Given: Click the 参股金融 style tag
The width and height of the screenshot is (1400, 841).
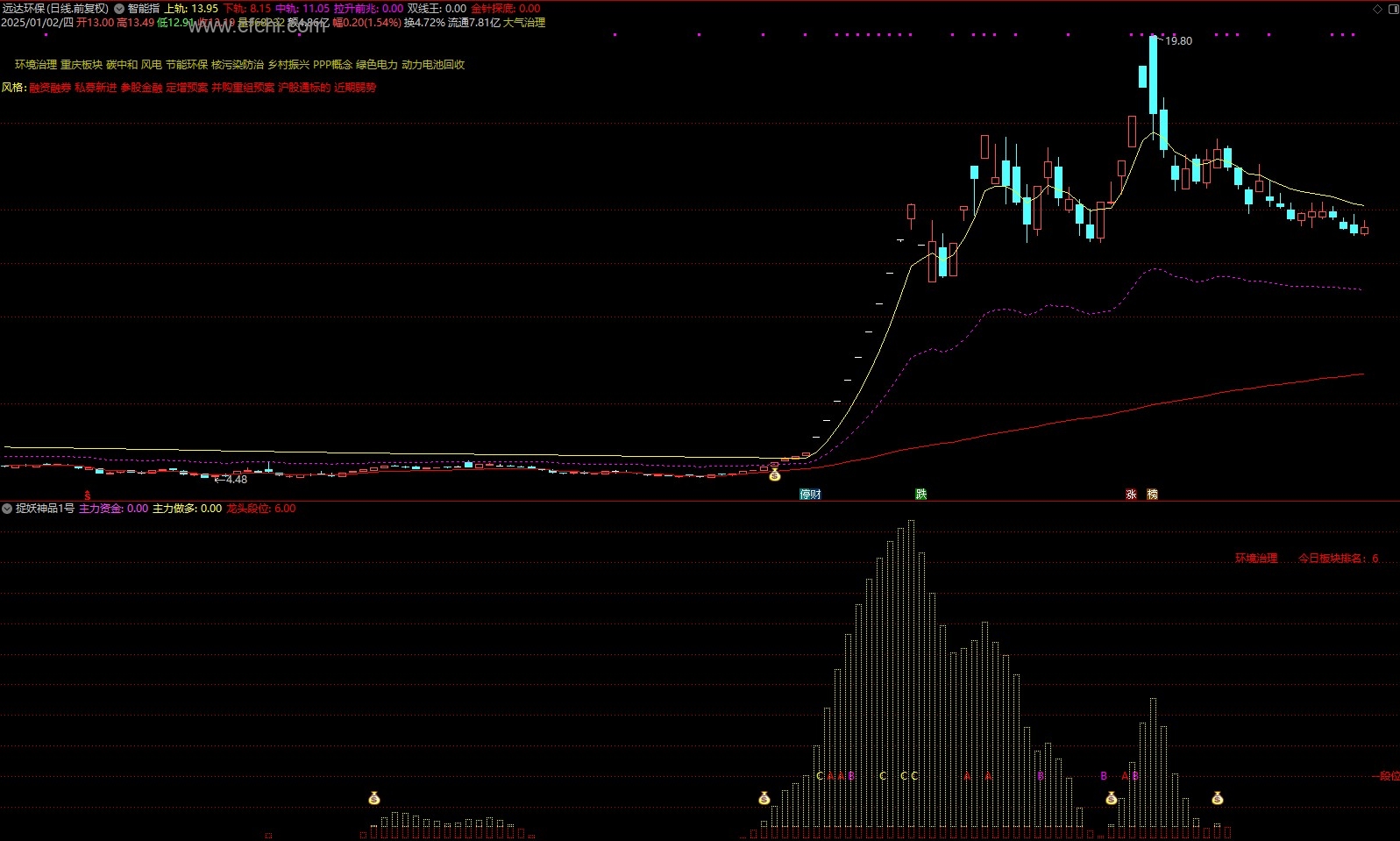Looking at the screenshot, I should pyautogui.click(x=141, y=88).
